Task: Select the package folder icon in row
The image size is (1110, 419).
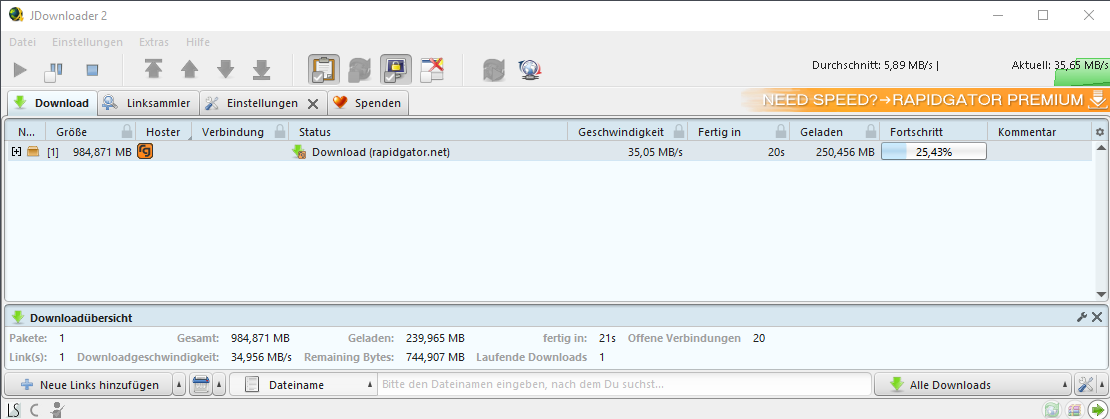Action: pyautogui.click(x=33, y=151)
